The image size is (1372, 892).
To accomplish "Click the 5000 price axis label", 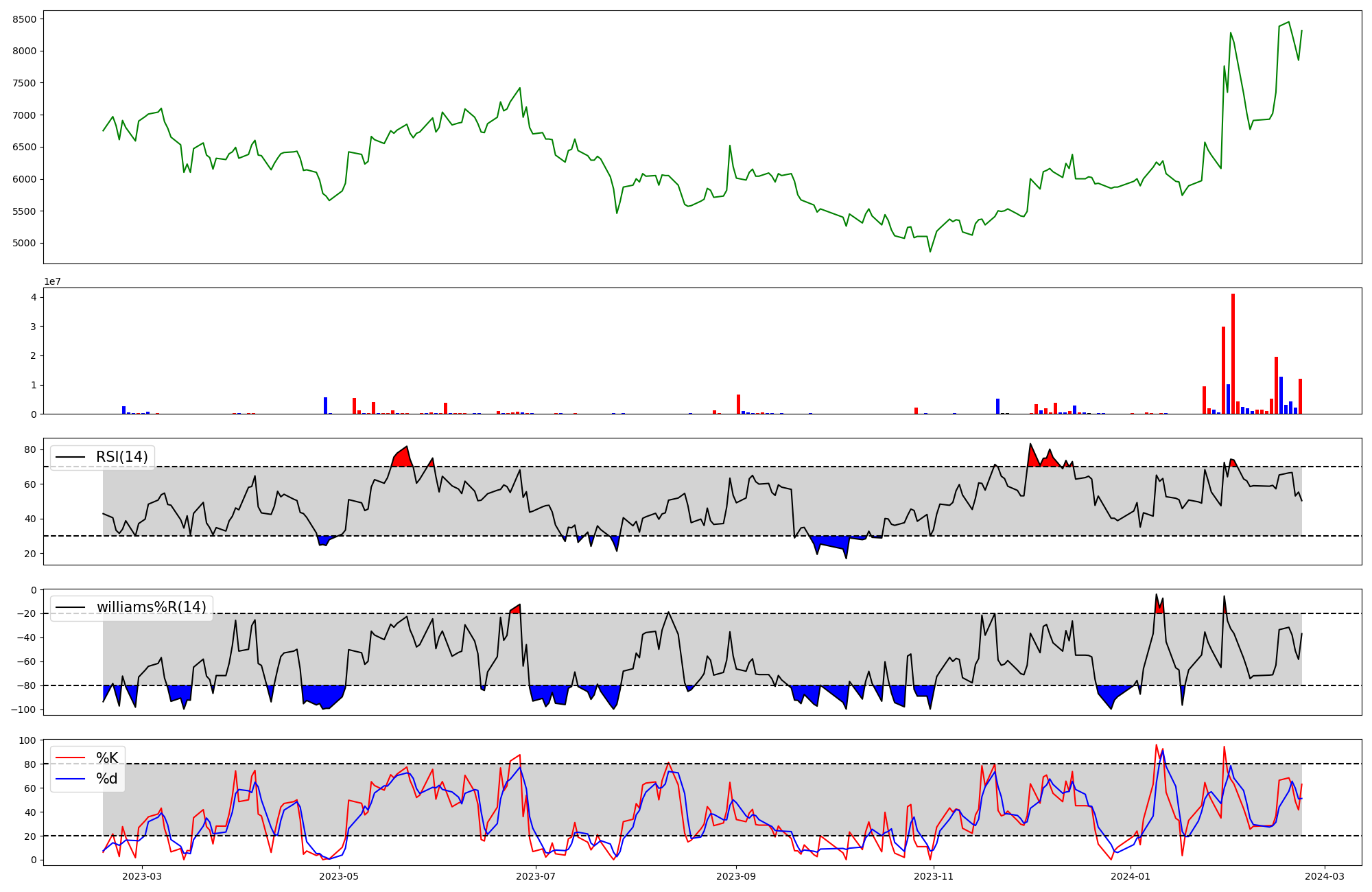I will click(24, 244).
